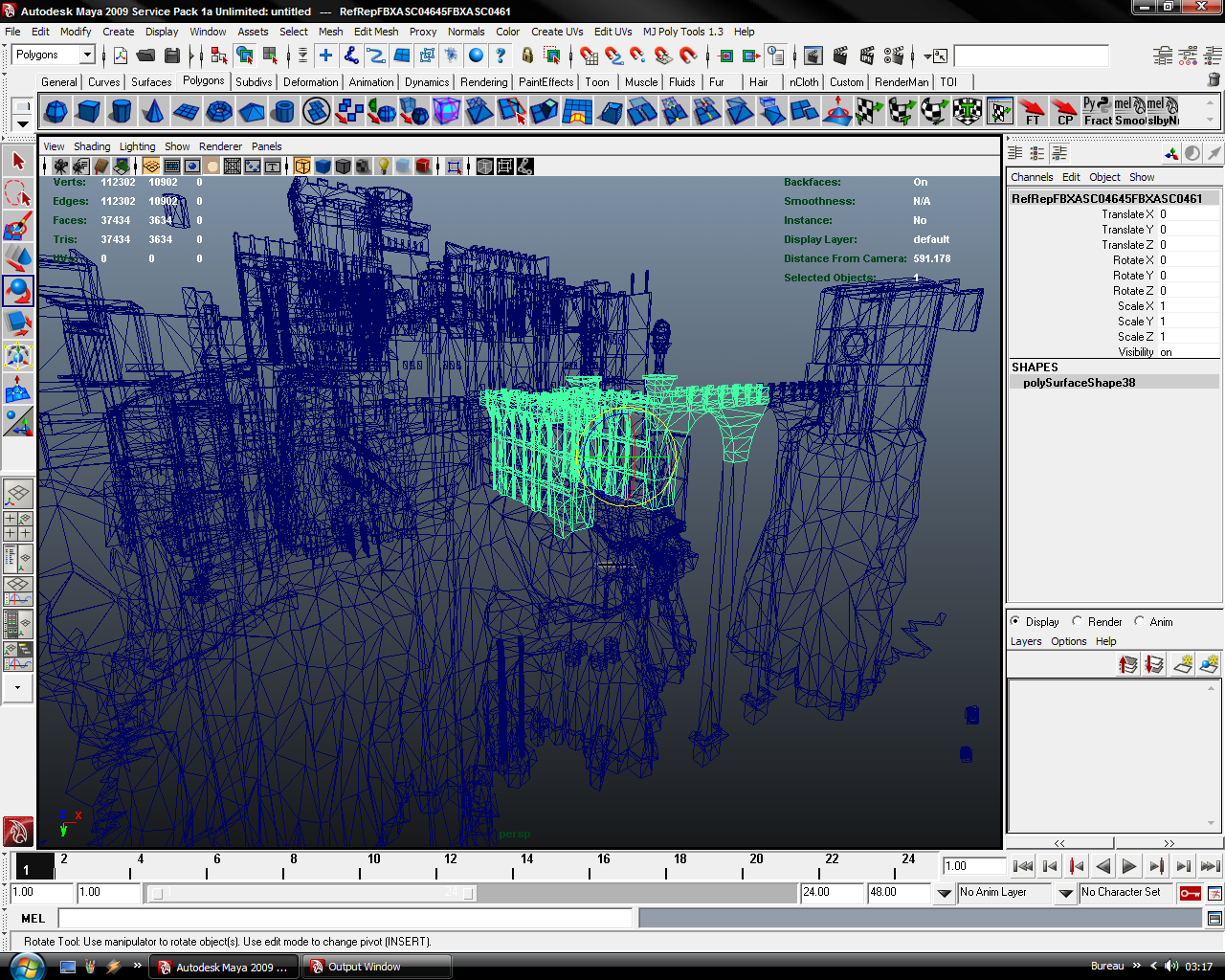1225x980 pixels.
Task: Open render settings clapboard icon
Action: pyautogui.click(x=894, y=56)
